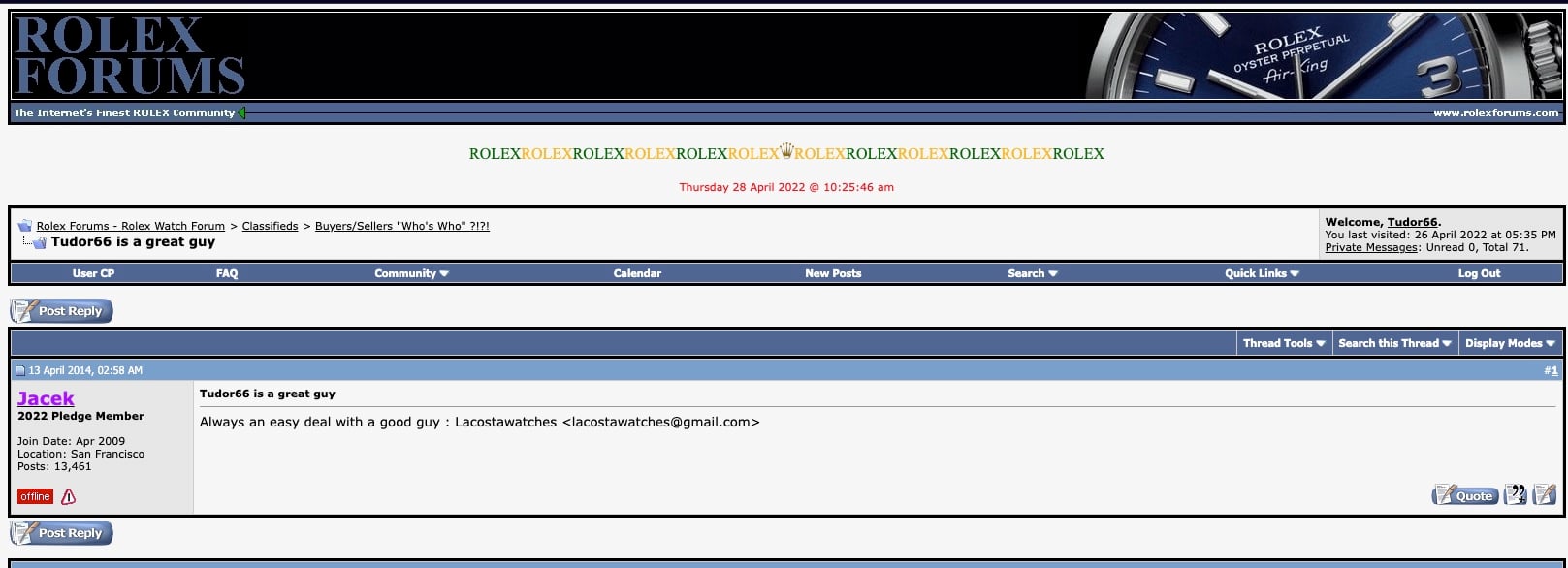Click the small post status icon beside the date
This screenshot has height=568, width=1568.
[20, 370]
